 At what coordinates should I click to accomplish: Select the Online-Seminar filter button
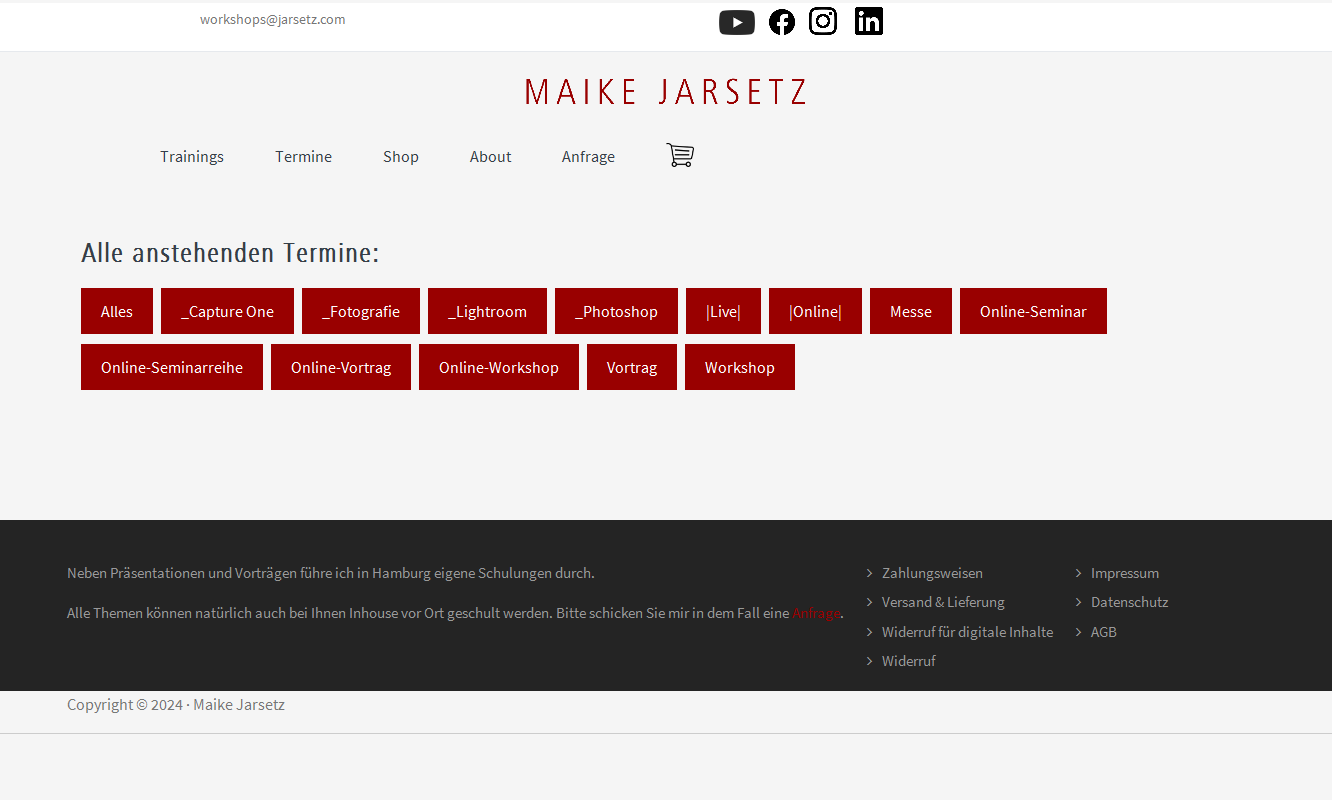click(1033, 311)
